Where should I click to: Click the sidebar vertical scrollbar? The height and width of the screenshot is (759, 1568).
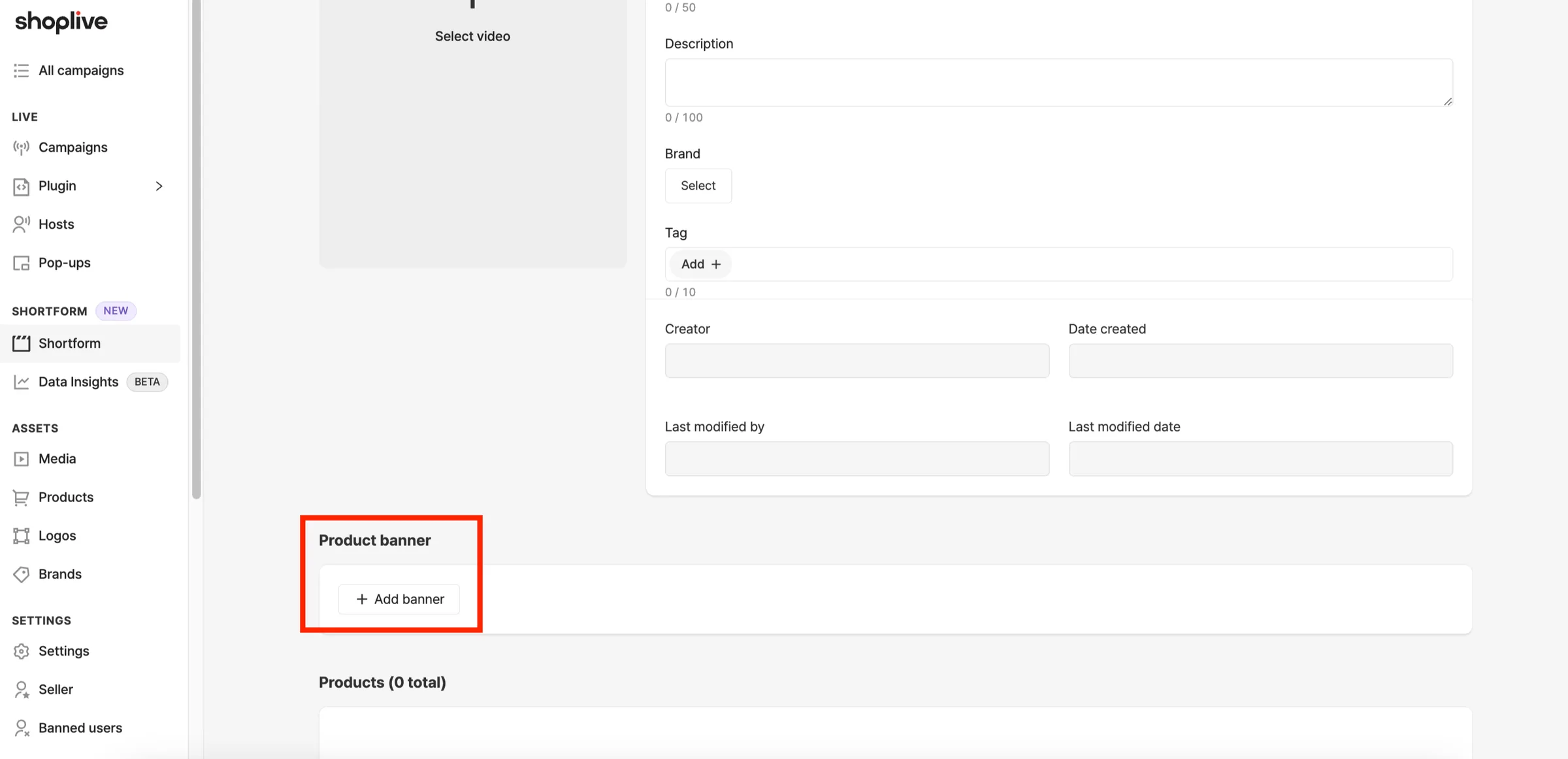click(196, 248)
